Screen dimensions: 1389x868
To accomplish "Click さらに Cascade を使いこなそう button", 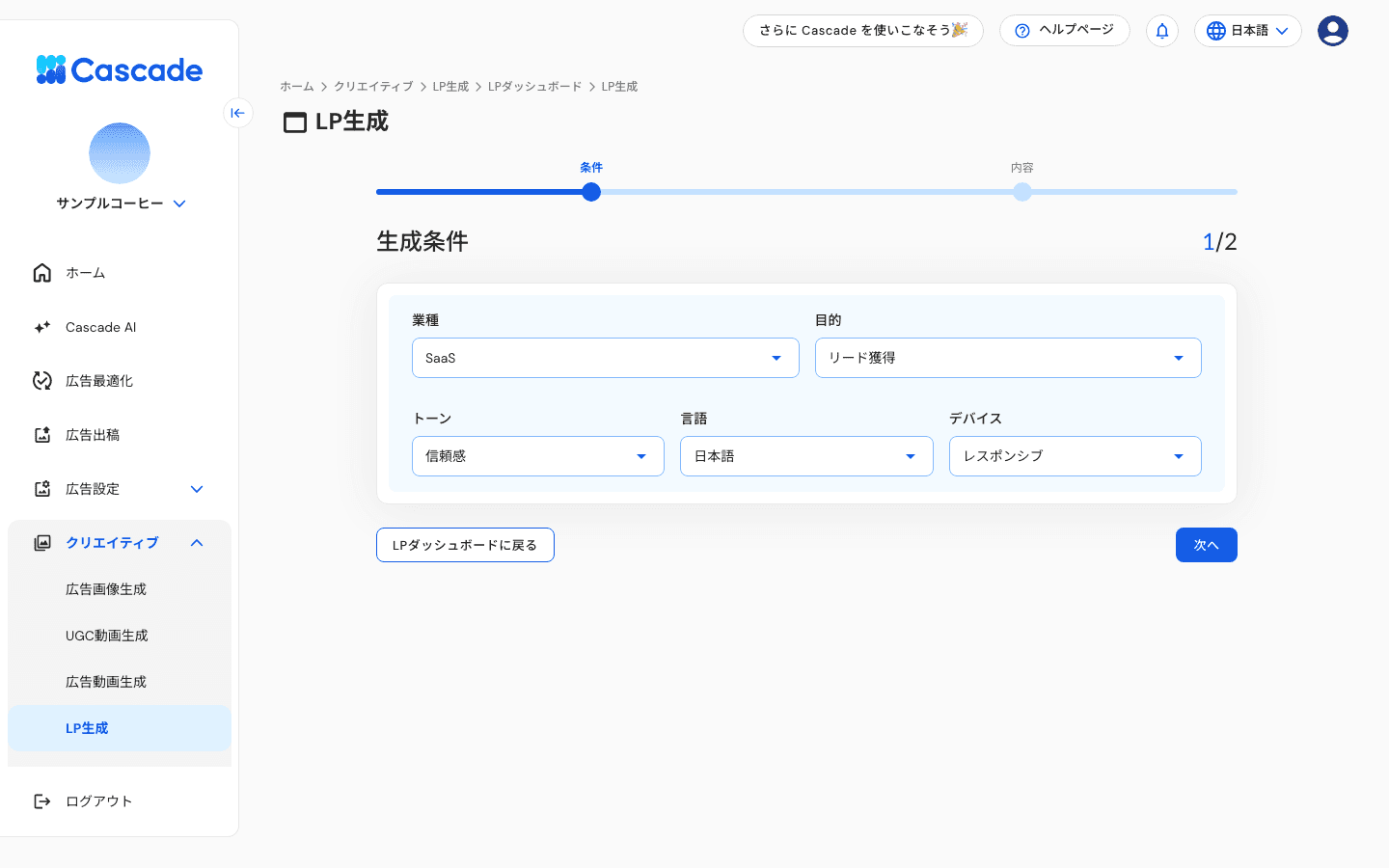I will [863, 31].
